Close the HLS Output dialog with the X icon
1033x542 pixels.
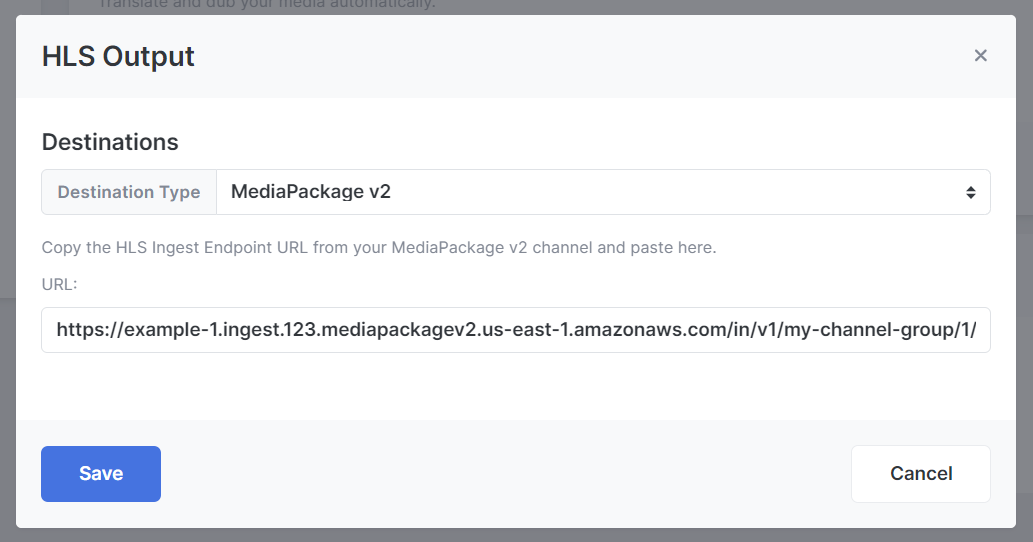click(x=980, y=56)
